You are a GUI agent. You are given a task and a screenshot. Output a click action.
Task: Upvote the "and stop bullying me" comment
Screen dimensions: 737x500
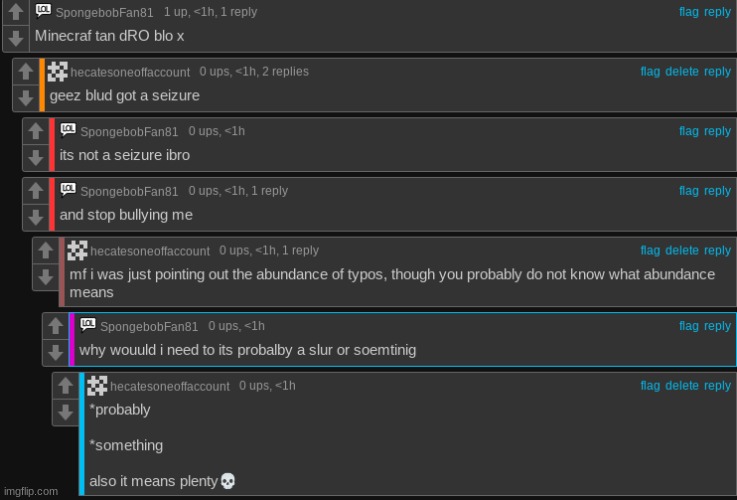tap(35, 191)
